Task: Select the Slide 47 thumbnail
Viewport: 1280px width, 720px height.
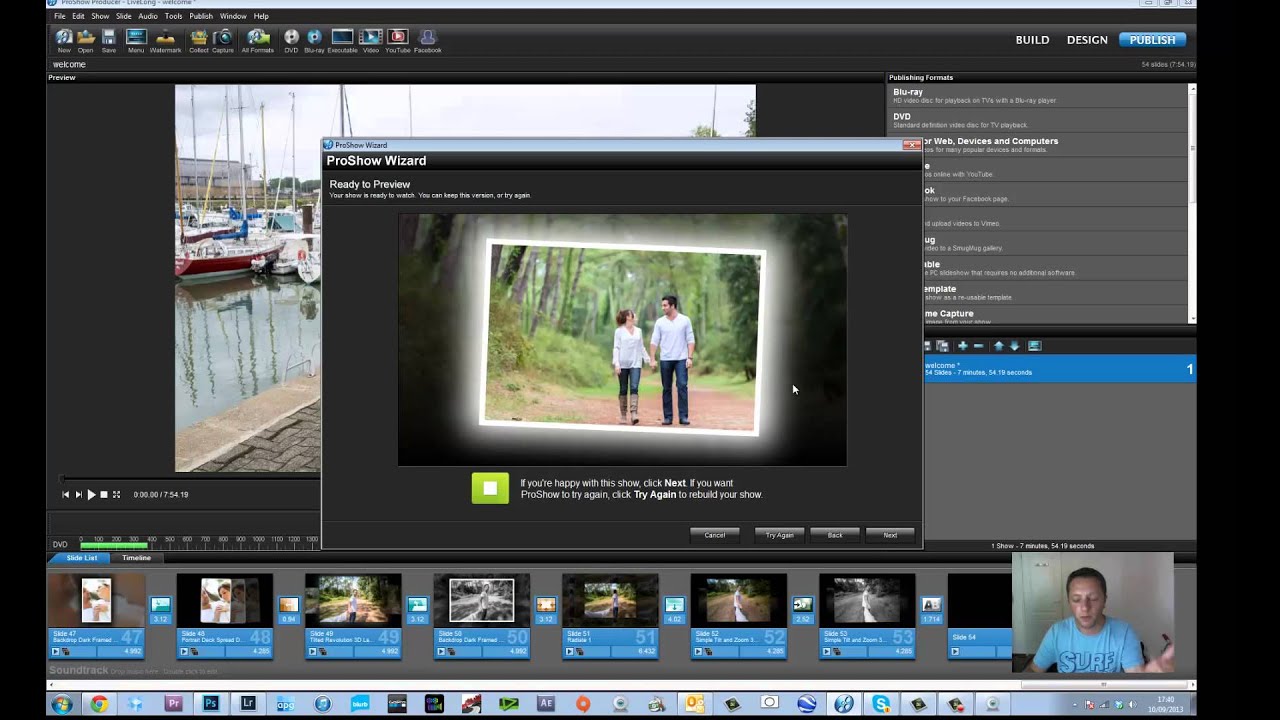Action: point(97,600)
